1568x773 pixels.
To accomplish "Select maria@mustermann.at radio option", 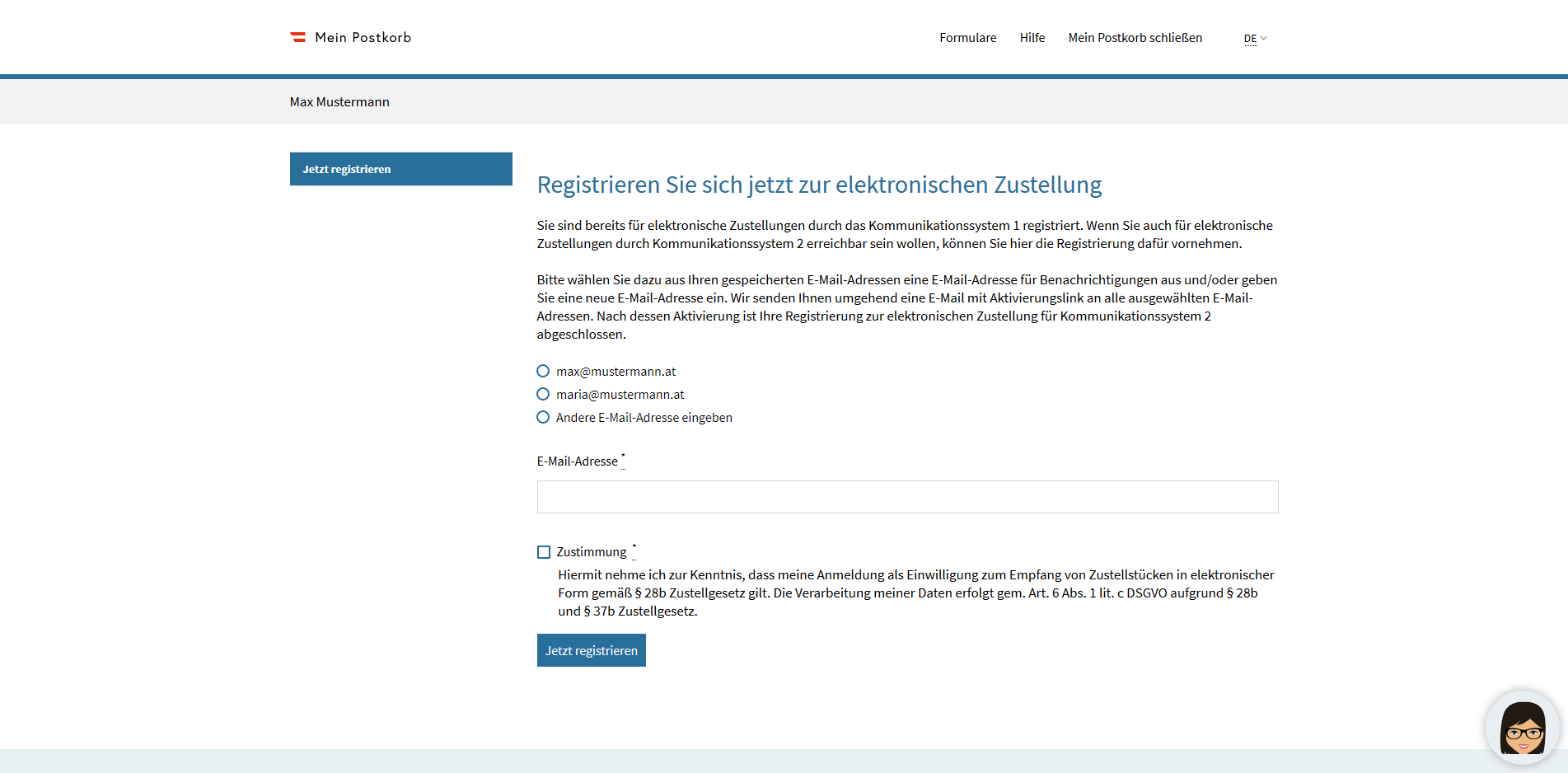I will (x=543, y=395).
